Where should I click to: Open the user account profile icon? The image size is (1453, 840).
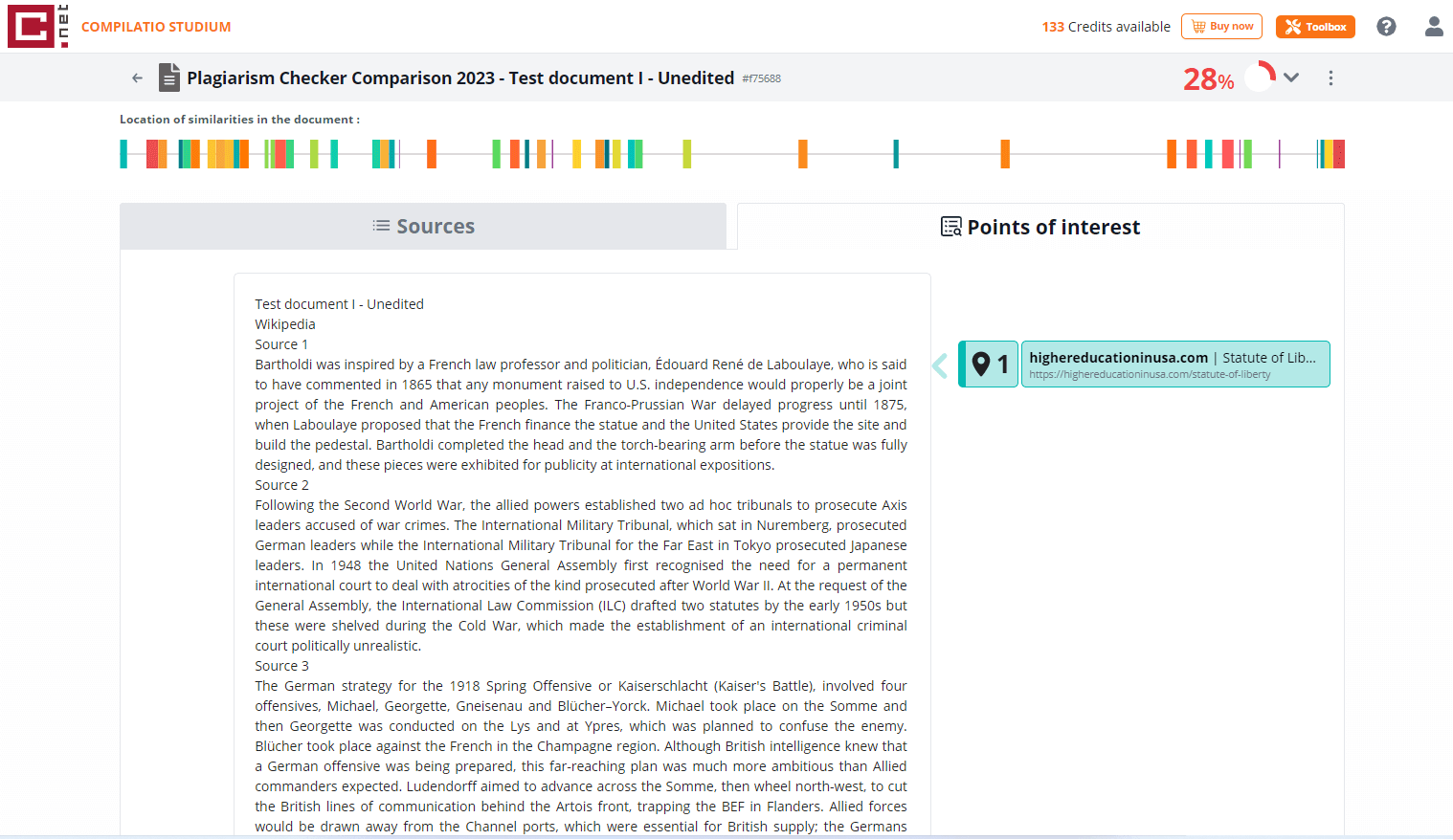[1433, 27]
